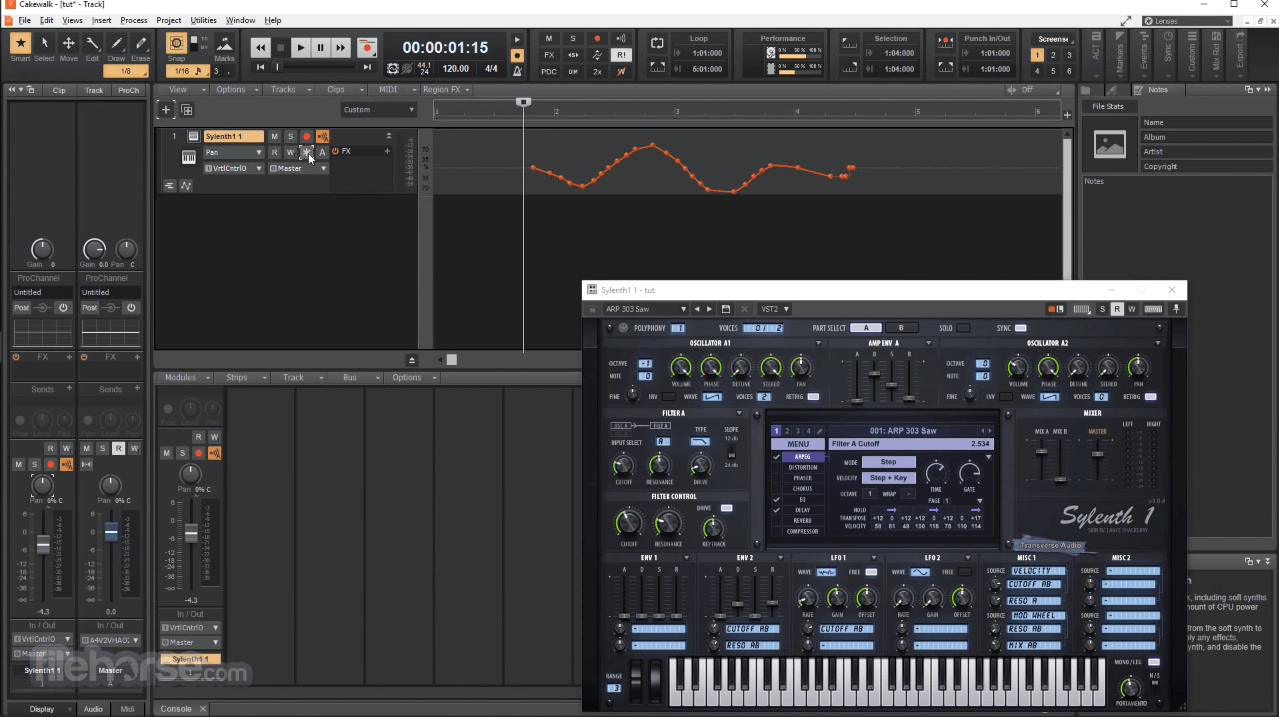Image resolution: width=1279 pixels, height=717 pixels.
Task: Fast forward the transport
Action: coord(341,47)
